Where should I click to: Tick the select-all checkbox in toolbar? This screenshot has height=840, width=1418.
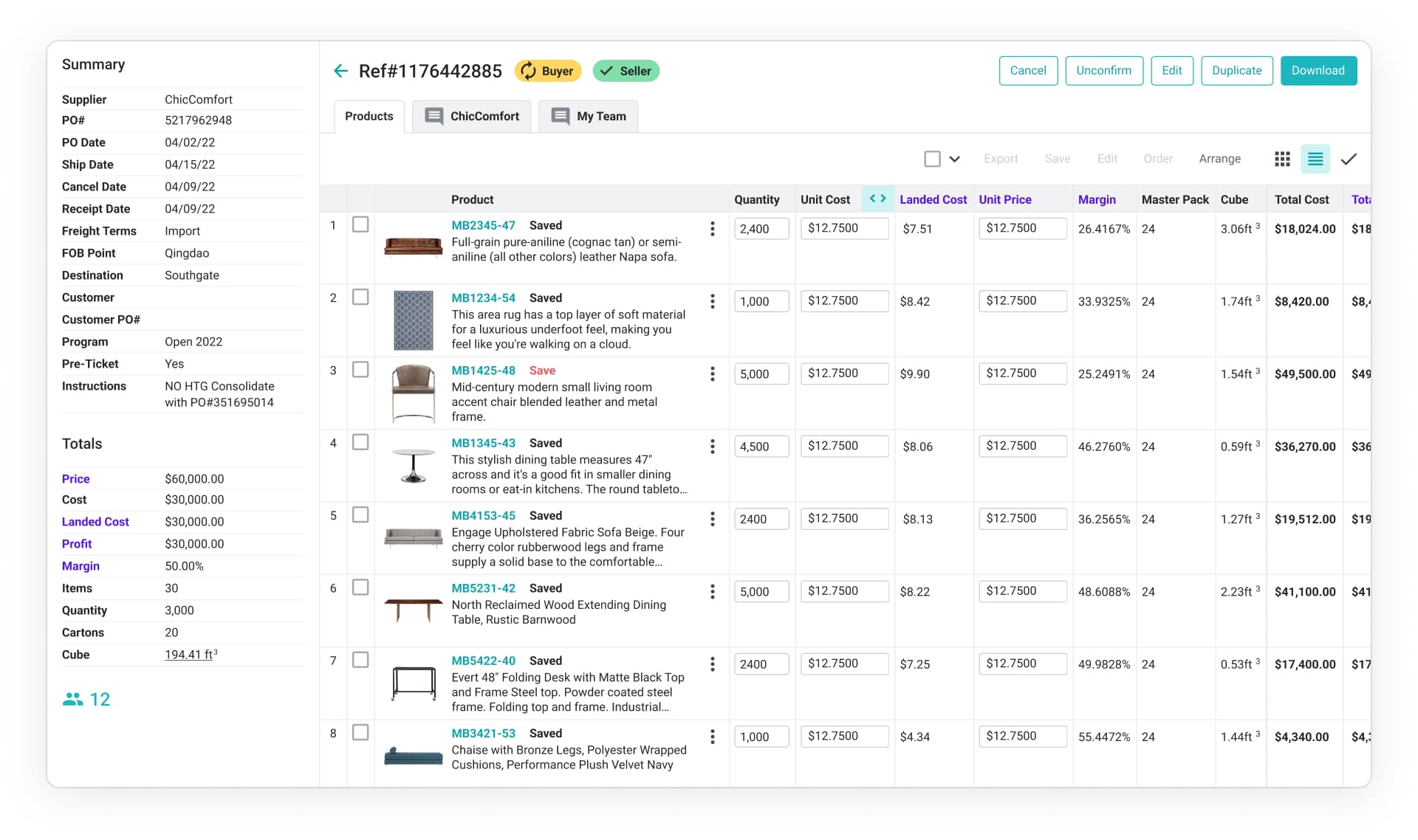[x=932, y=159]
